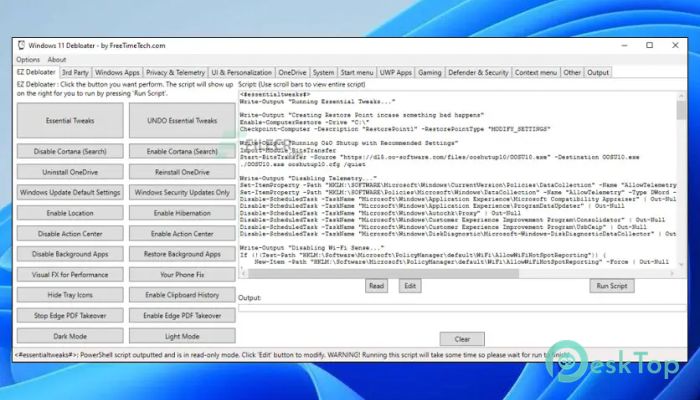
Task: Open Defender & Security tab
Action: click(478, 72)
